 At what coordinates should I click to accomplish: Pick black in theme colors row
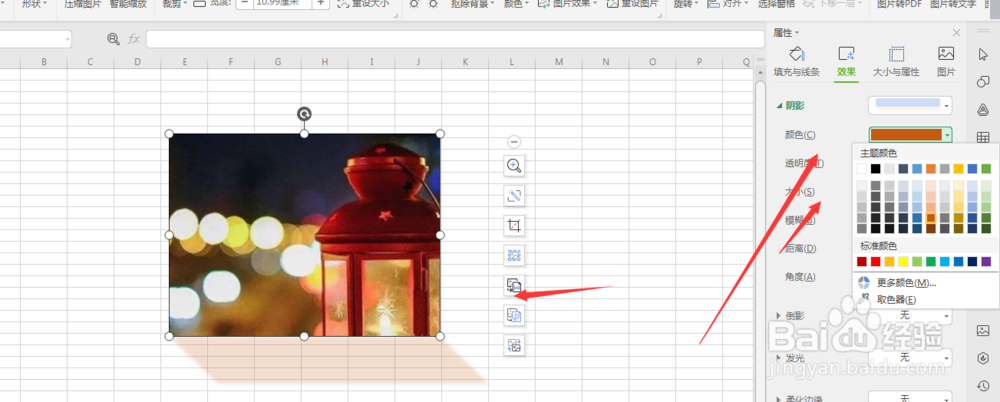pos(876,169)
